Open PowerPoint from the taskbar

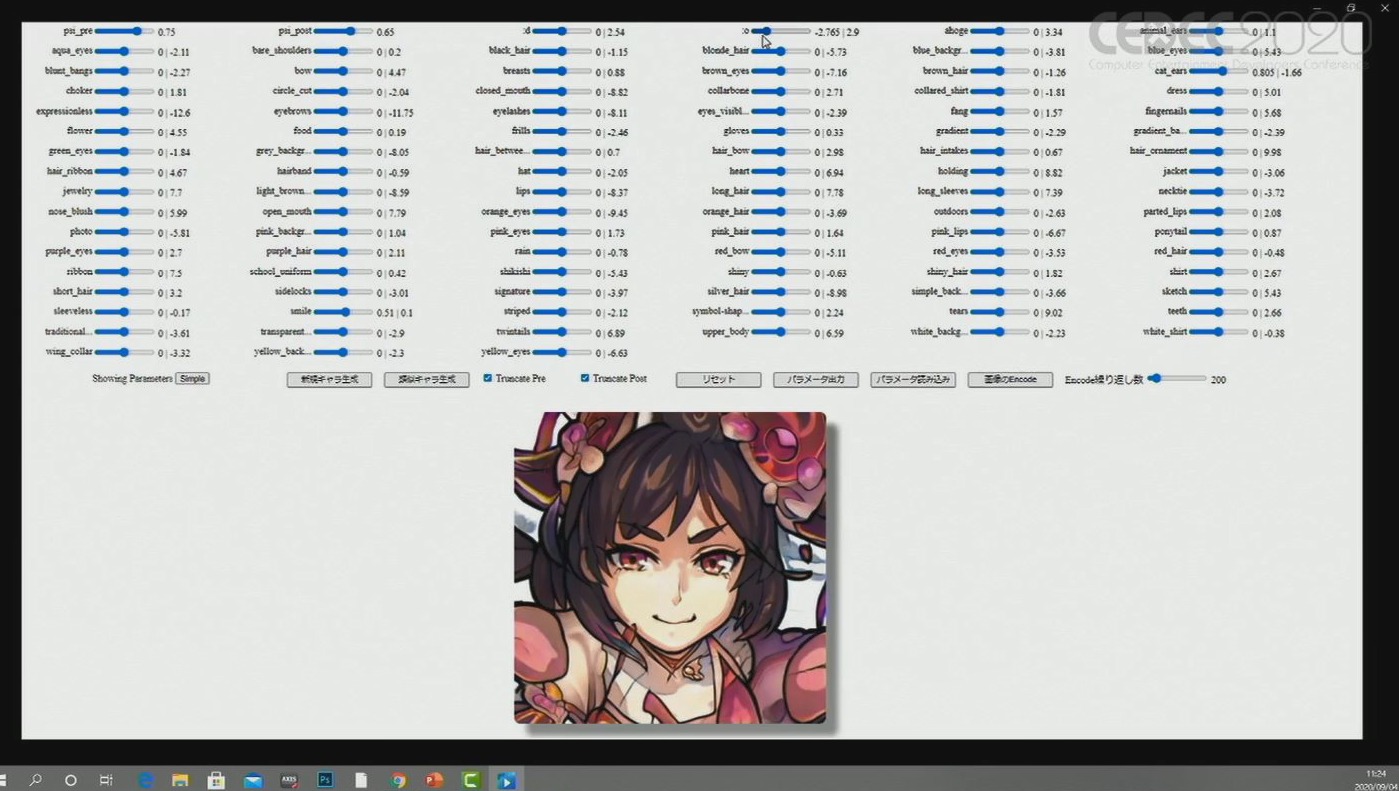click(x=434, y=780)
